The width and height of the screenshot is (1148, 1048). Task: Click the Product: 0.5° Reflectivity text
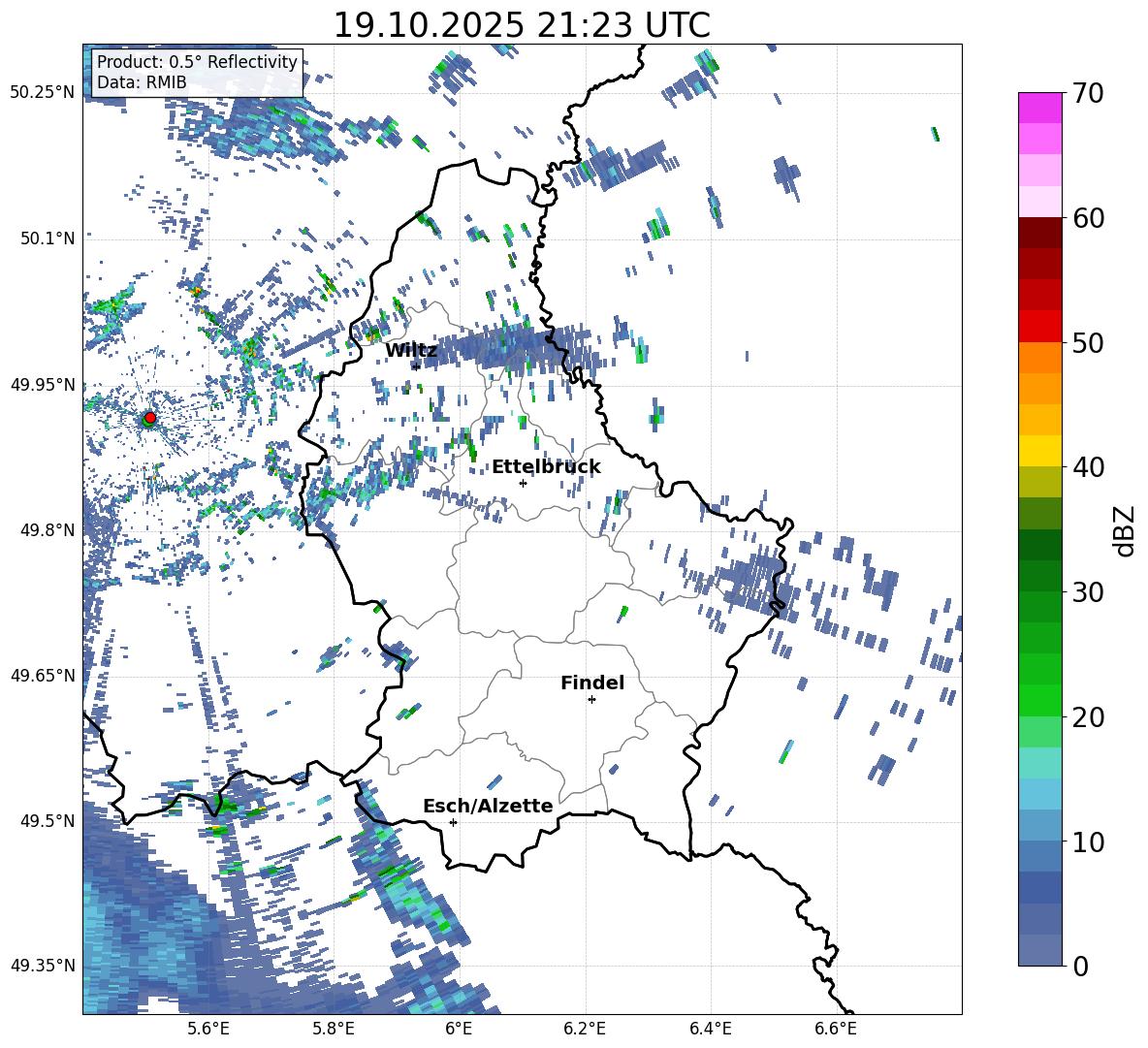[197, 62]
